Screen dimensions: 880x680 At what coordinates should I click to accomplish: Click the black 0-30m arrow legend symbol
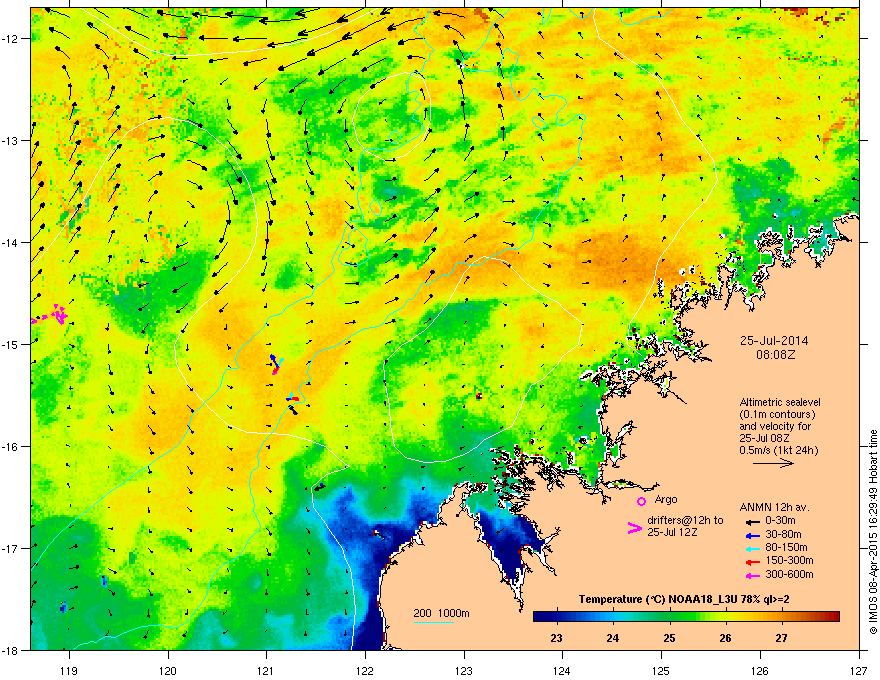tap(753, 522)
